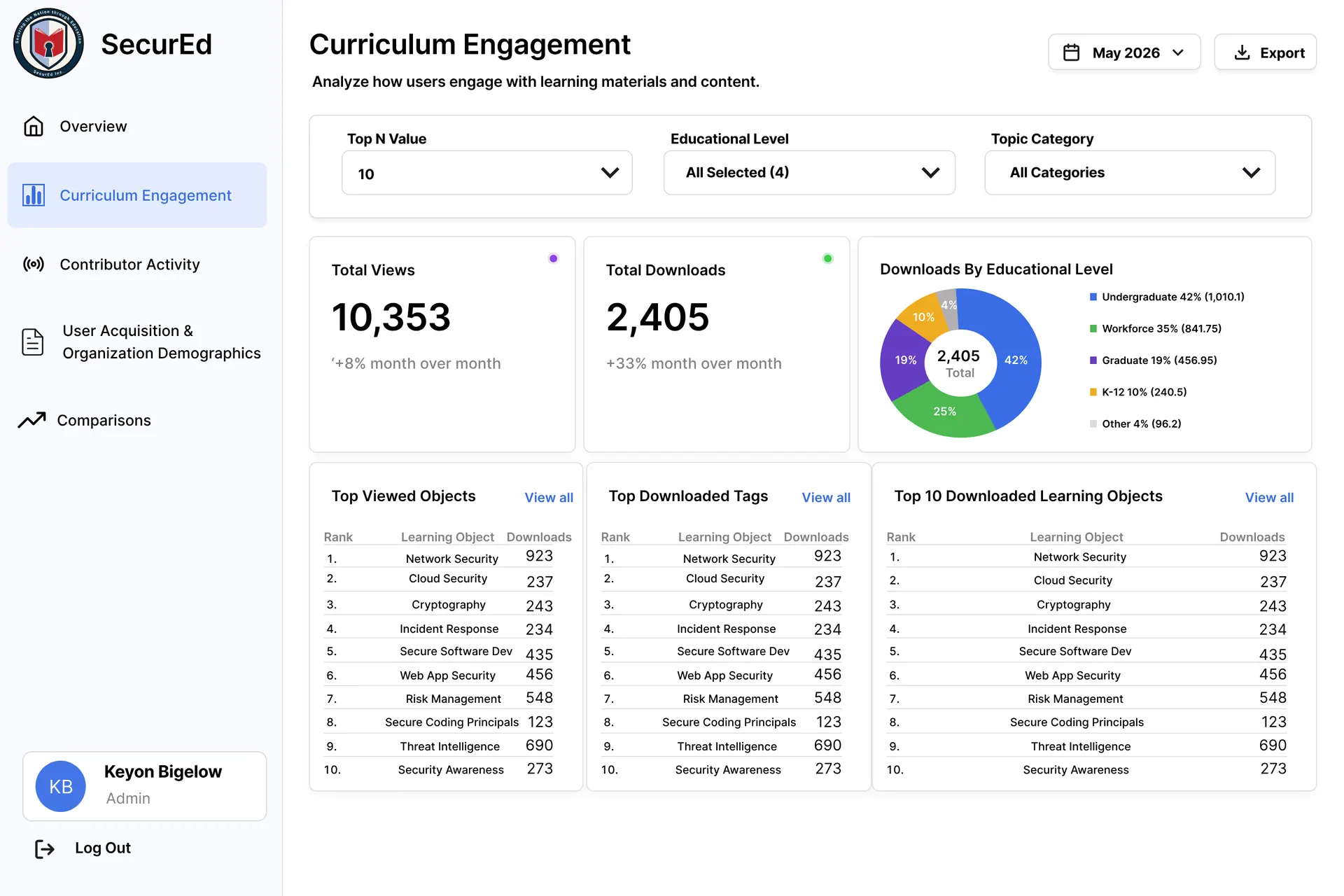Click Cryptography in Top Downloaded Tags
The image size is (1344, 896).
[x=725, y=605]
